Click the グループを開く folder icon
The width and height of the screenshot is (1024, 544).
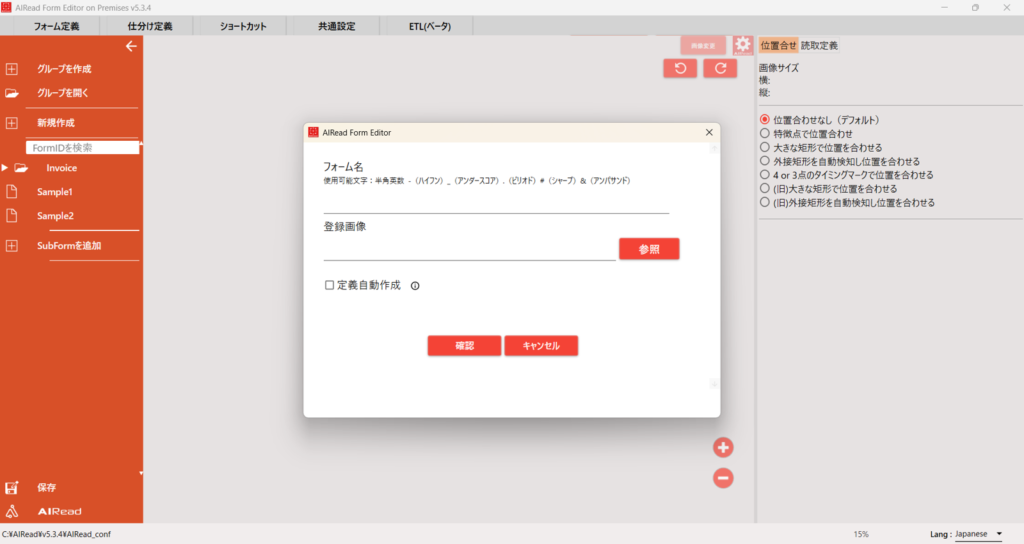coord(12,93)
